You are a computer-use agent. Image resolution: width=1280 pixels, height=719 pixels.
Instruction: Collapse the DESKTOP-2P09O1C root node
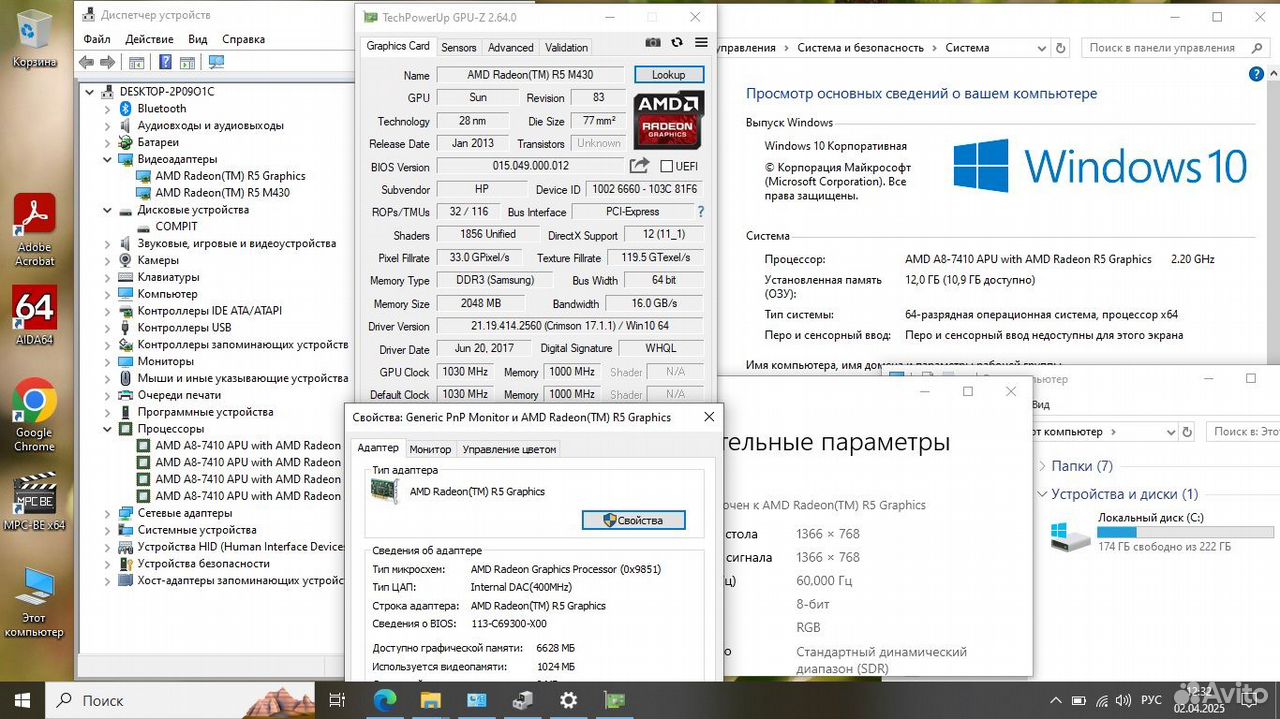tap(91, 91)
